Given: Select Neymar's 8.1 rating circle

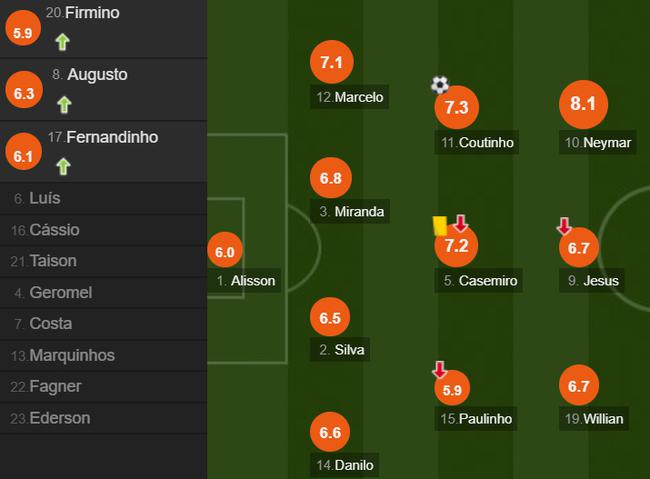Looking at the screenshot, I should [x=583, y=103].
